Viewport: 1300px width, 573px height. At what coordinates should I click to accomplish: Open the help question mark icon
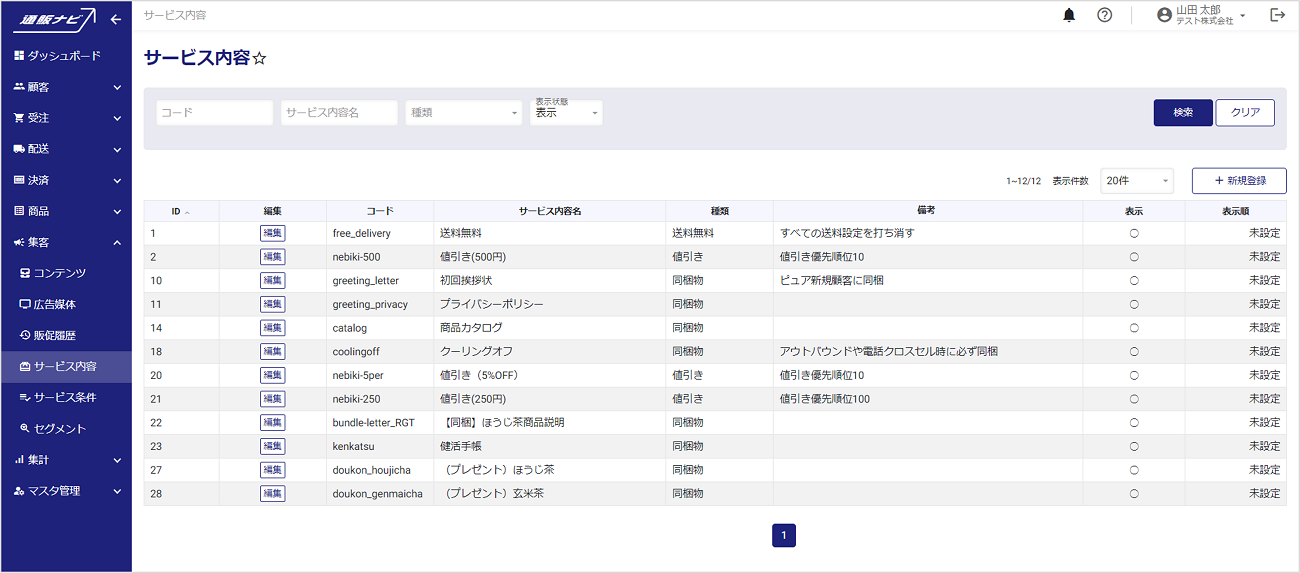[x=1104, y=15]
